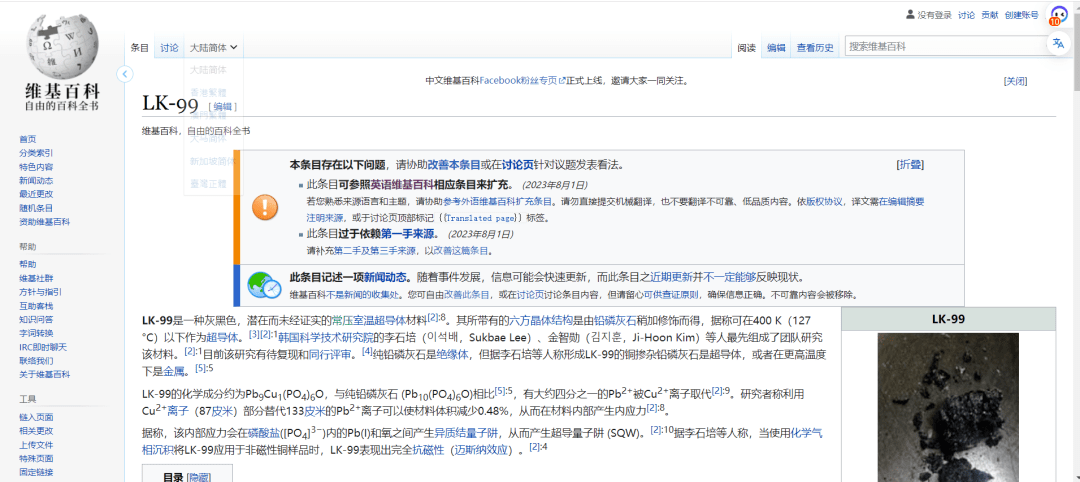This screenshot has width=1080, height=482.
Task: Open the 大陆简体 language variant dropdown in the tab bar
Action: 214,48
